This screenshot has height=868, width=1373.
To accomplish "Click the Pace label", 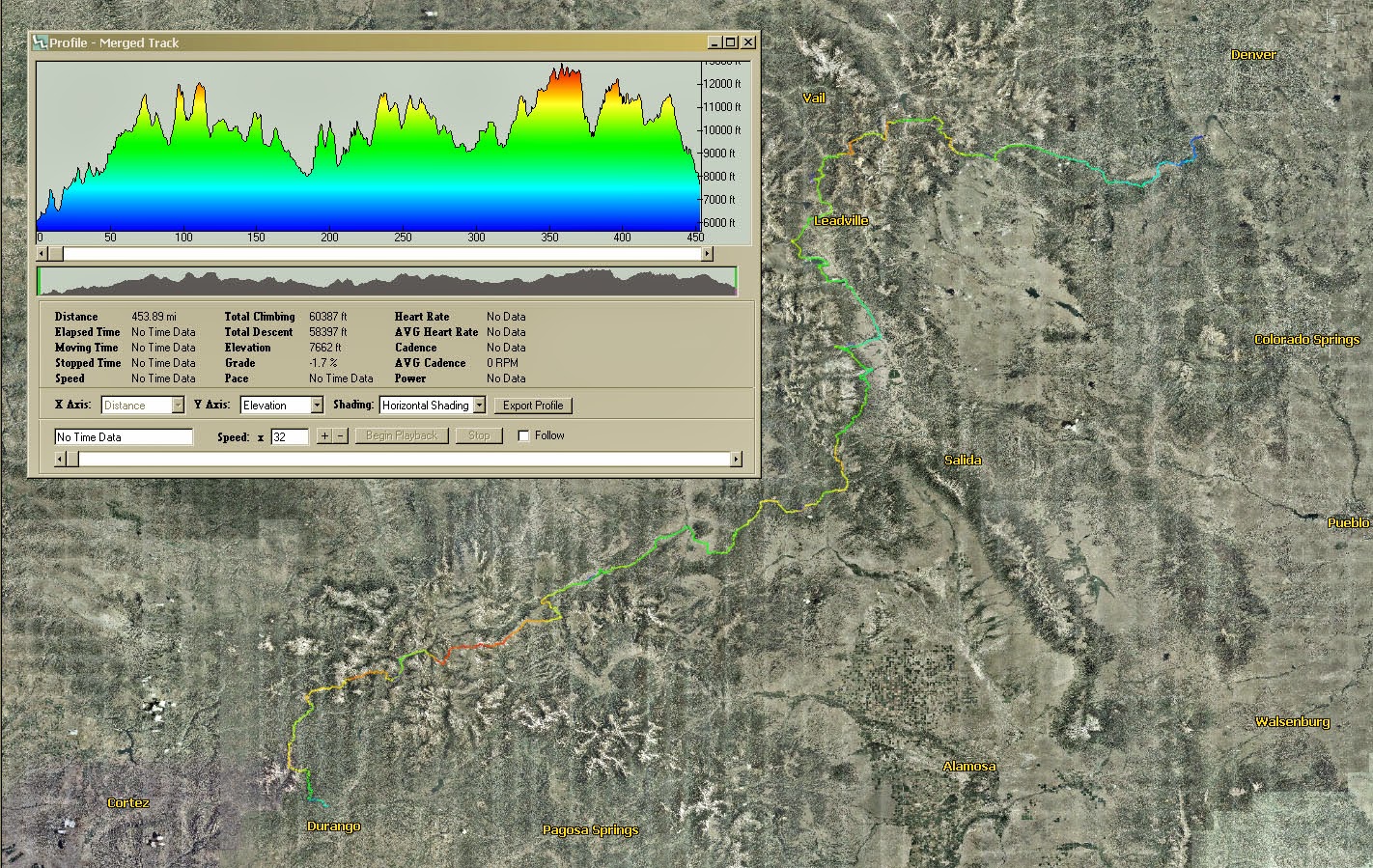I will [237, 378].
